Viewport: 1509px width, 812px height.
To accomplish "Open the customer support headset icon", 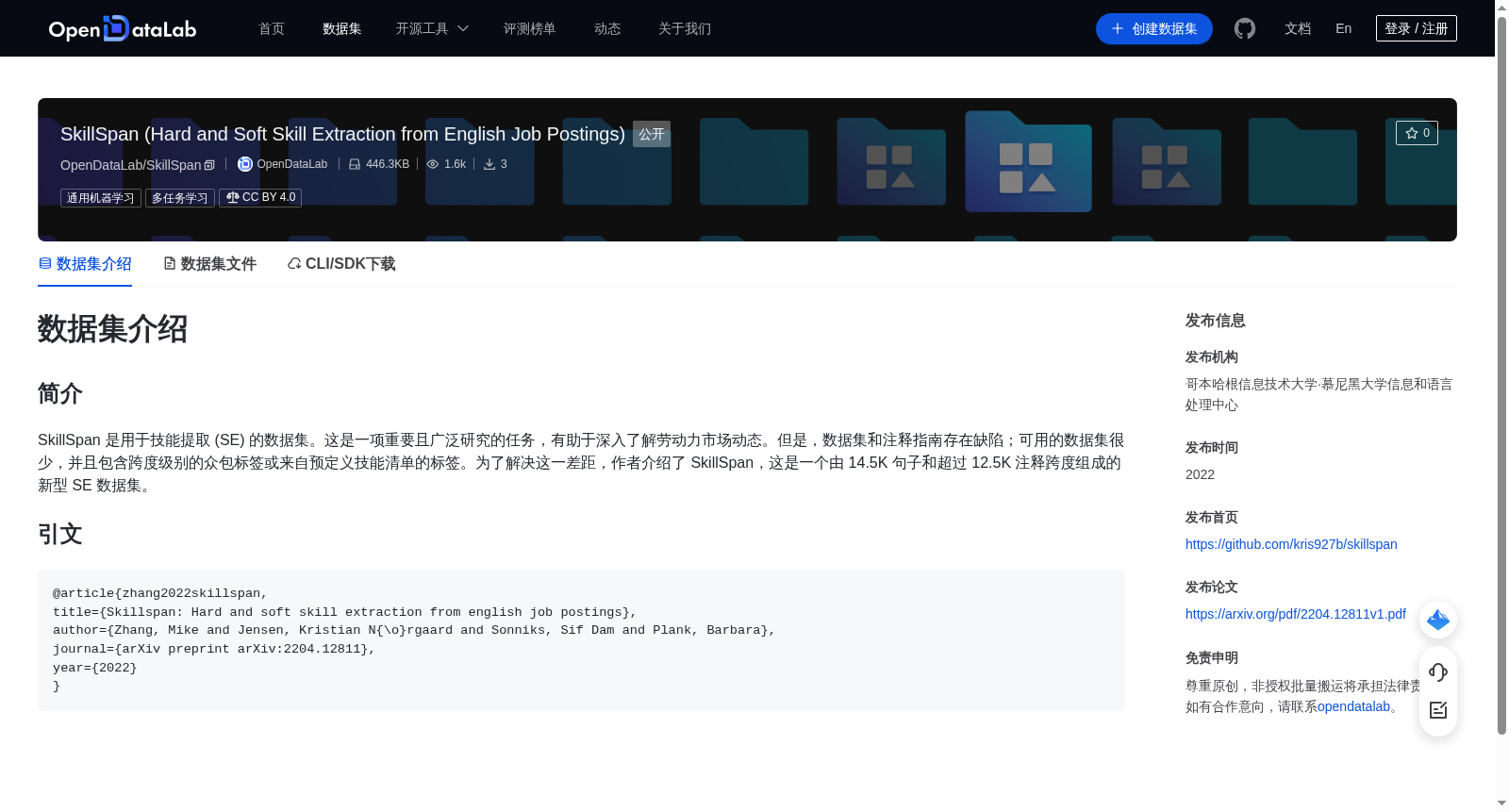I will [x=1438, y=672].
